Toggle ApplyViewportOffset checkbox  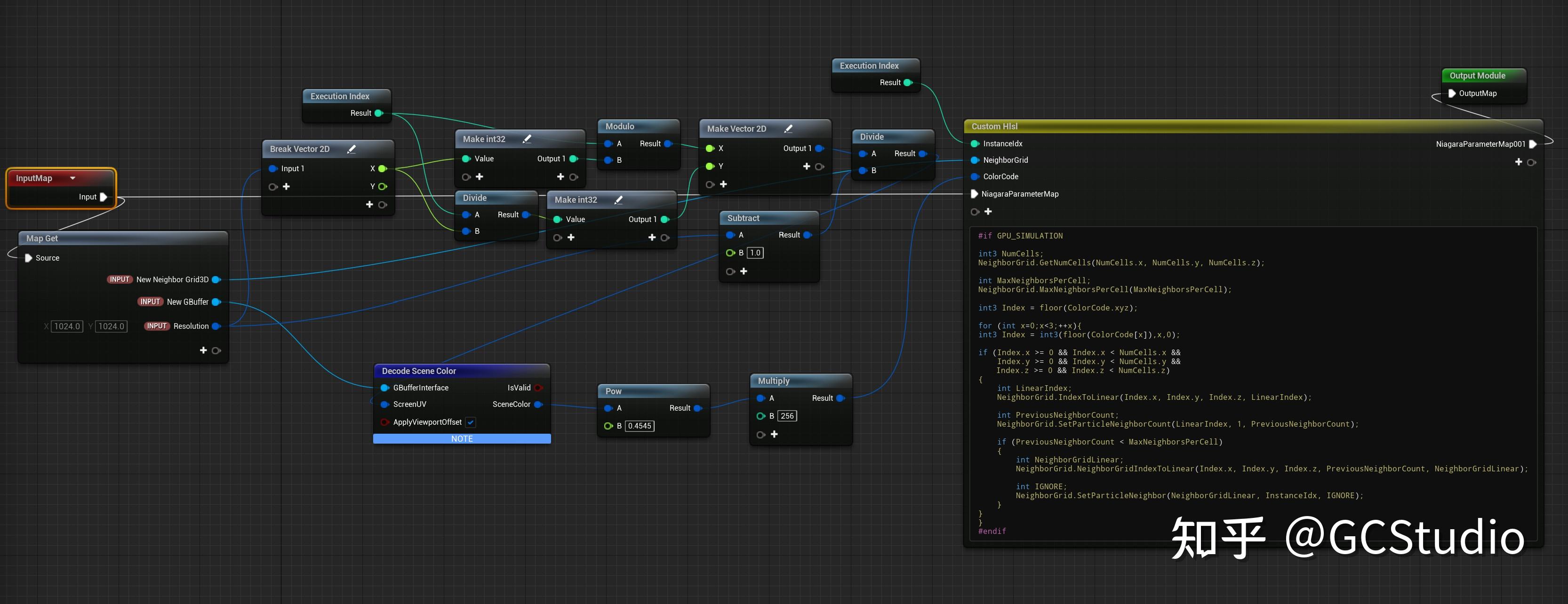tap(471, 422)
